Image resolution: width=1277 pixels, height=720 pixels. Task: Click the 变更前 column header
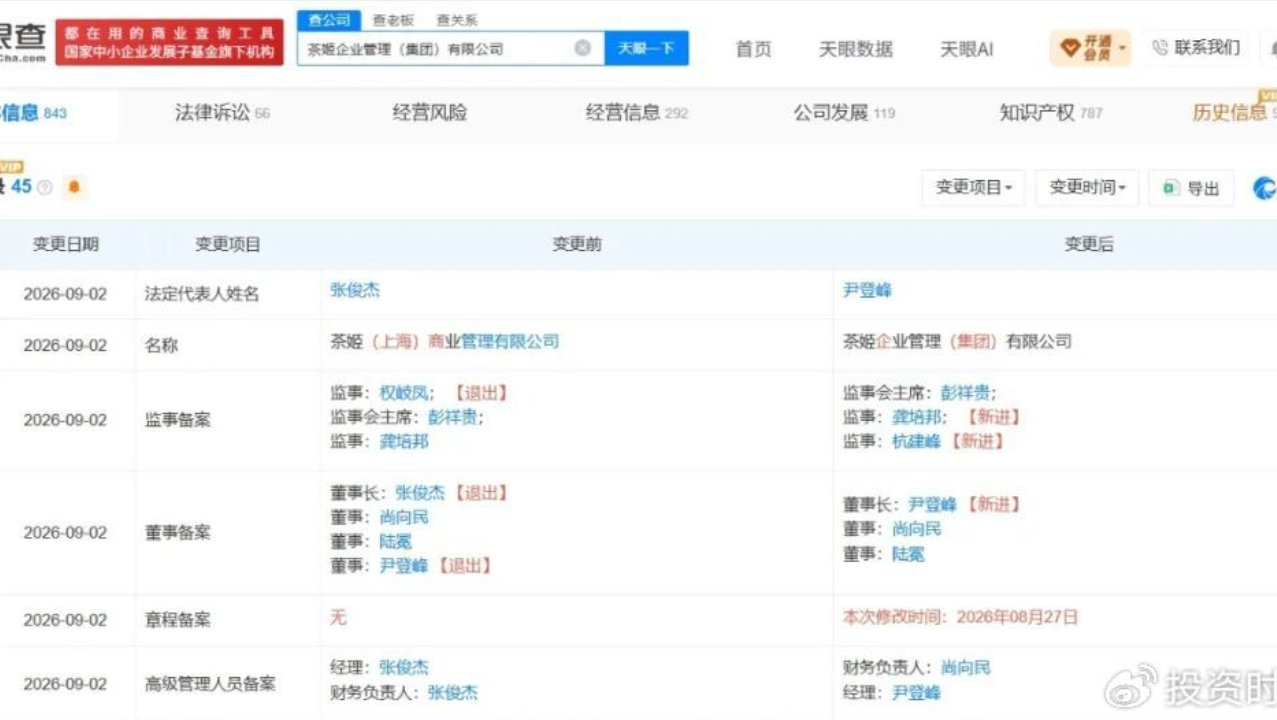577,244
